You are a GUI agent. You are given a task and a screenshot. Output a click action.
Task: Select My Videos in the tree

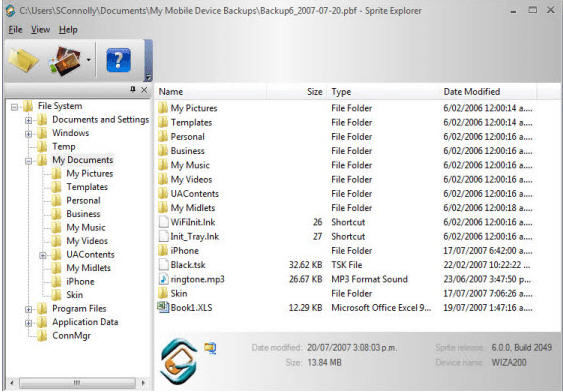coord(87,241)
